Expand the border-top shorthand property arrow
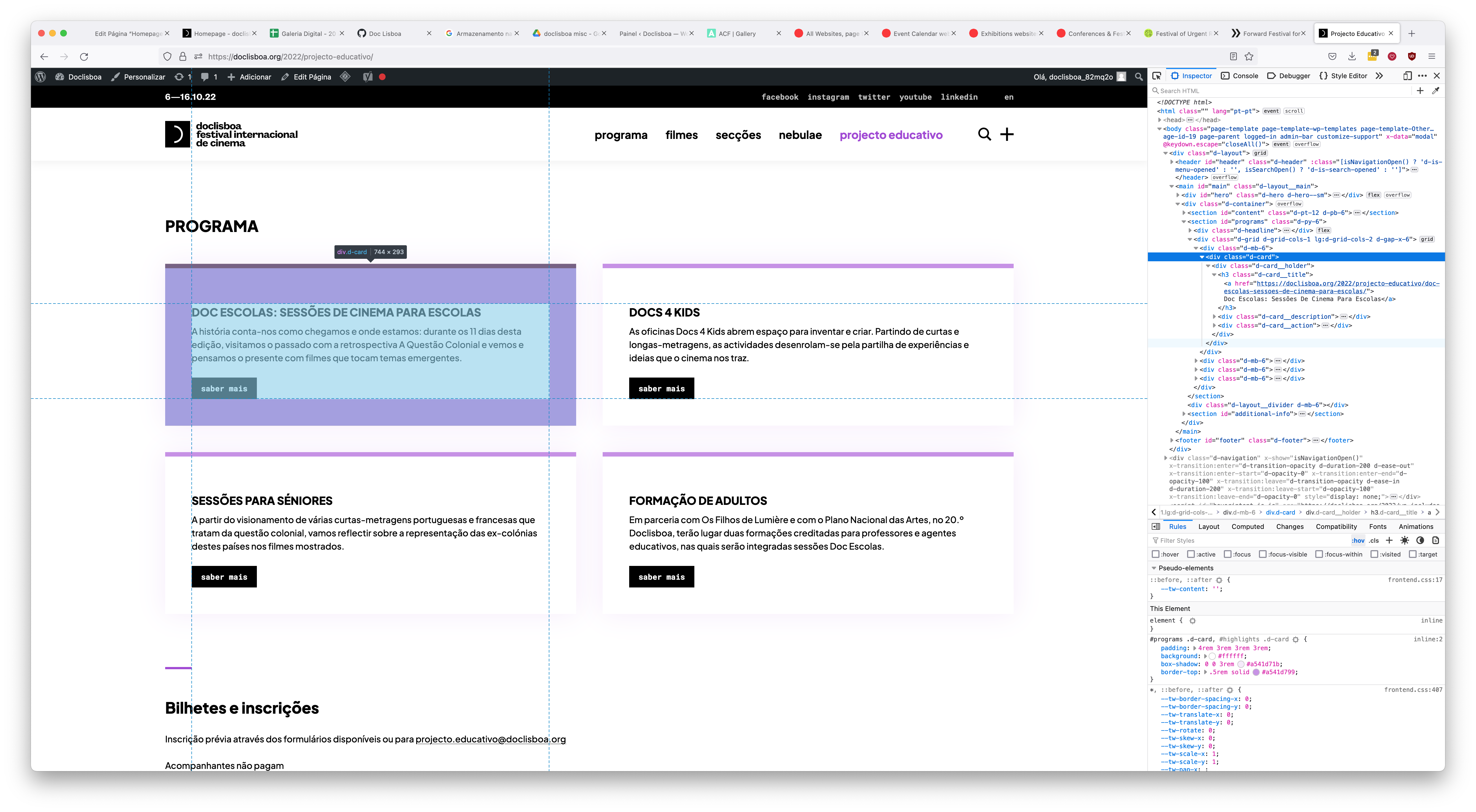 pos(1206,672)
